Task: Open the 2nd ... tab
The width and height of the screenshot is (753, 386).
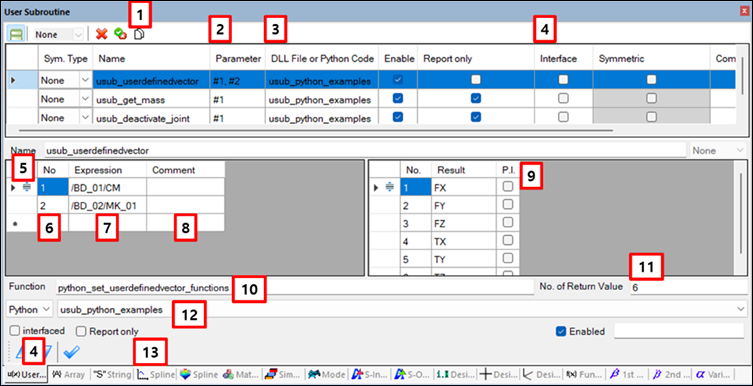Action: tap(670, 374)
